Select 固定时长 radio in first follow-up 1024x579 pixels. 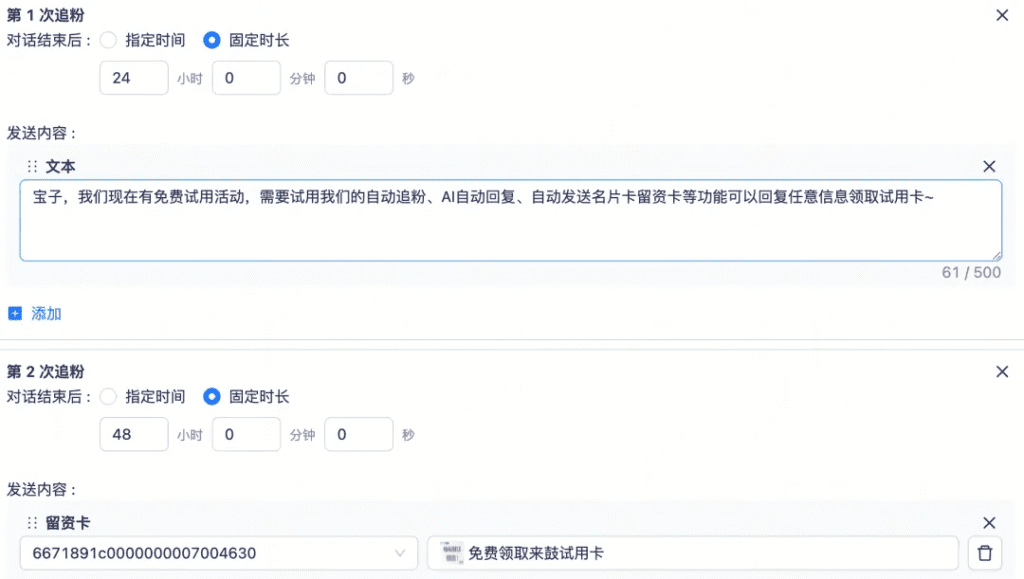tap(211, 40)
